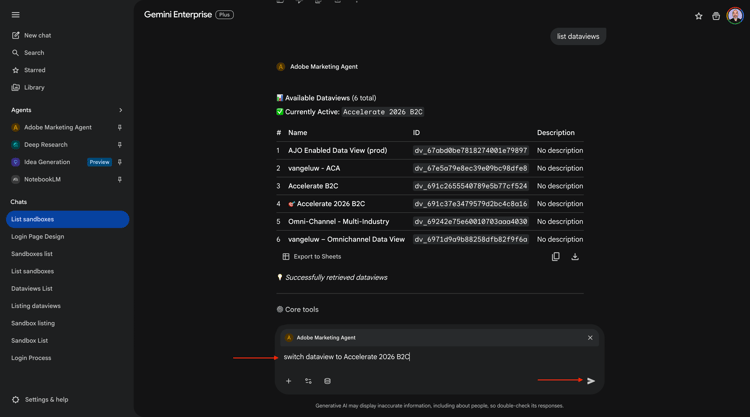Image resolution: width=750 pixels, height=417 pixels.
Task: Toggle pin for NotebookLM
Action: pyautogui.click(x=120, y=179)
